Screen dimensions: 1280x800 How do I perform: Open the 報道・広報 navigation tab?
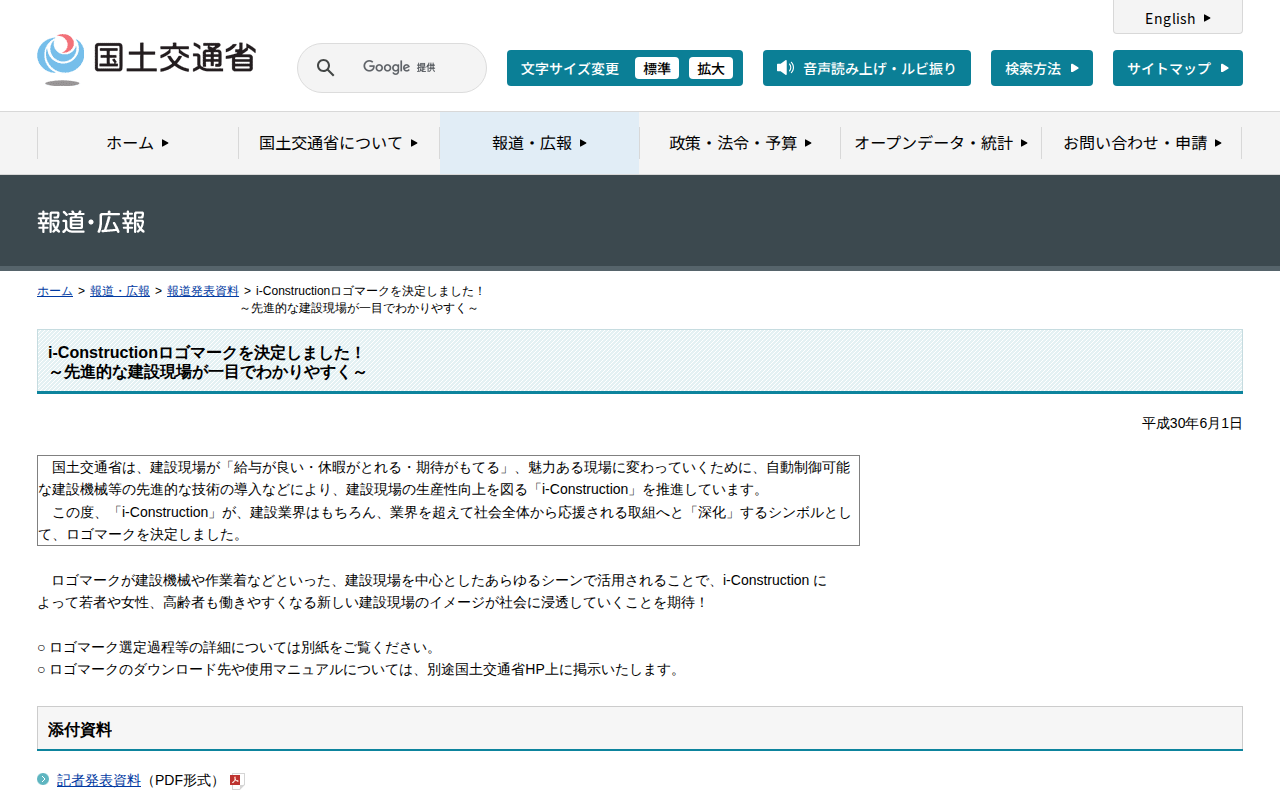pos(539,143)
